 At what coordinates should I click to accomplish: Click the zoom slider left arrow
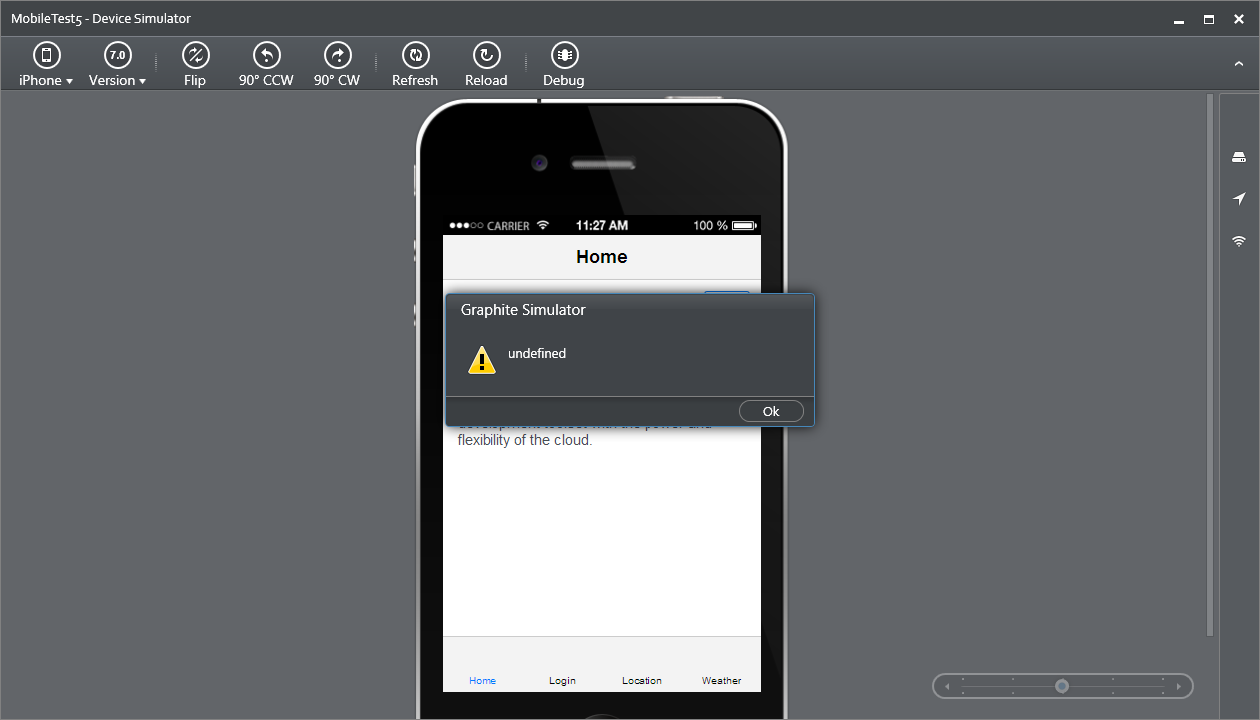click(948, 686)
